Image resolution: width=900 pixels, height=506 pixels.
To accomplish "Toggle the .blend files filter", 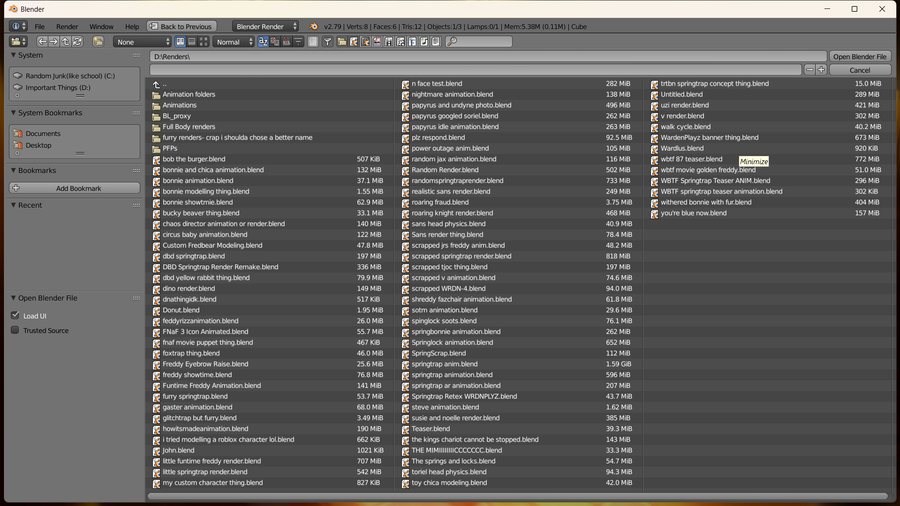I will click(354, 42).
